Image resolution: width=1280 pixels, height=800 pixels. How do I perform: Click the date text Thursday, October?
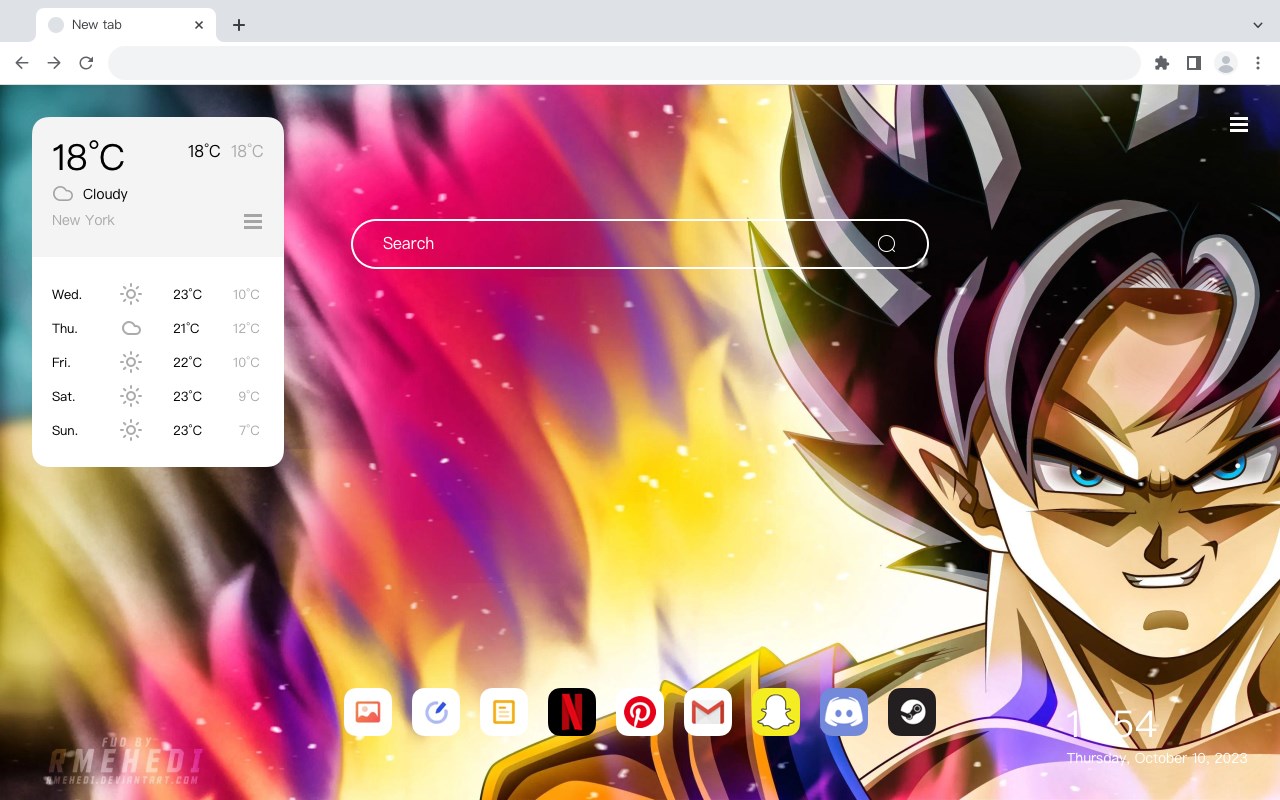(x=1157, y=758)
